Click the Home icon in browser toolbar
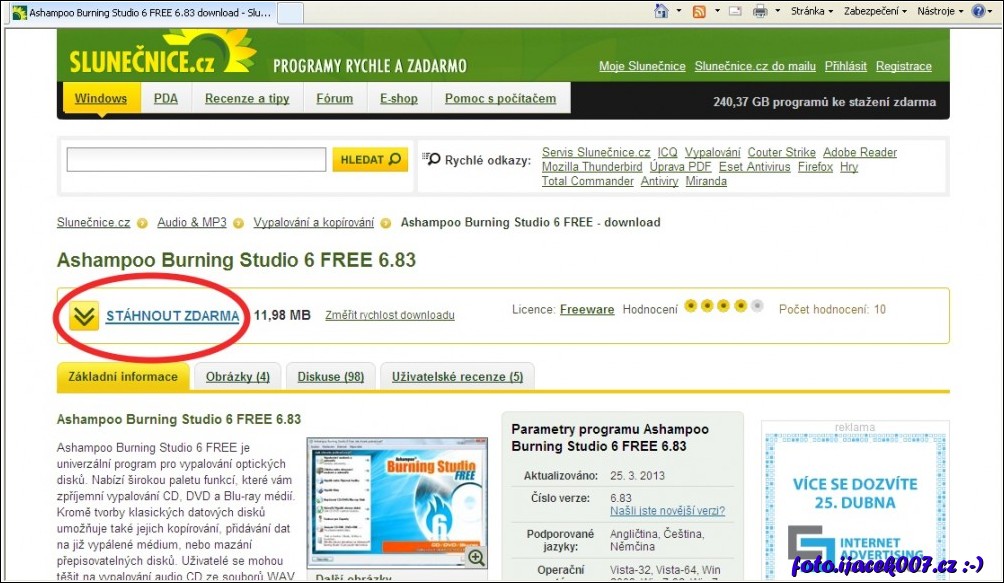This screenshot has width=1004, height=583. pyautogui.click(x=661, y=11)
